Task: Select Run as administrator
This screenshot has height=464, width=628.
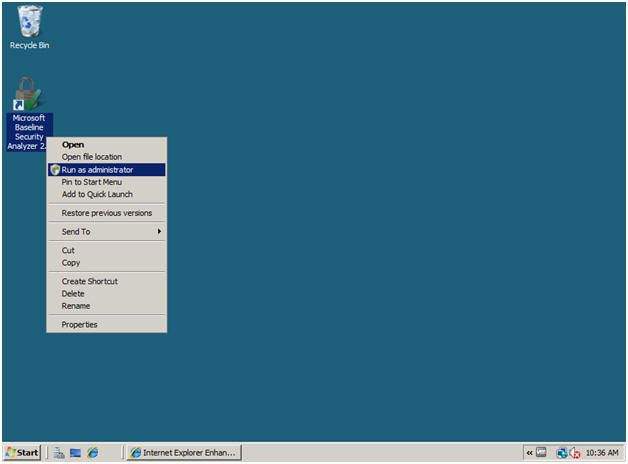Action: click(107, 170)
